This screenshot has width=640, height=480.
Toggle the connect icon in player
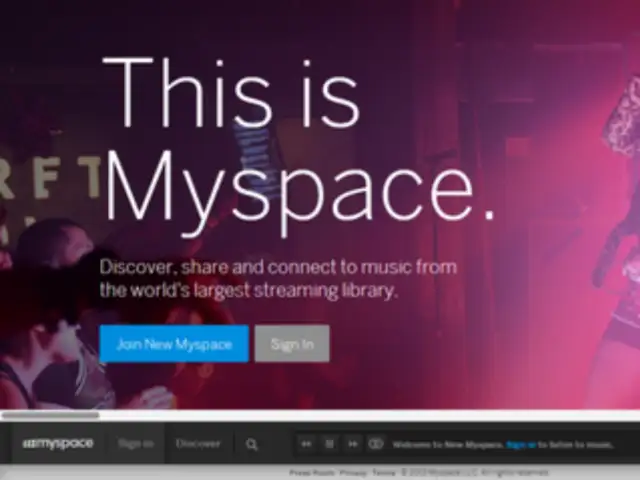coord(376,444)
